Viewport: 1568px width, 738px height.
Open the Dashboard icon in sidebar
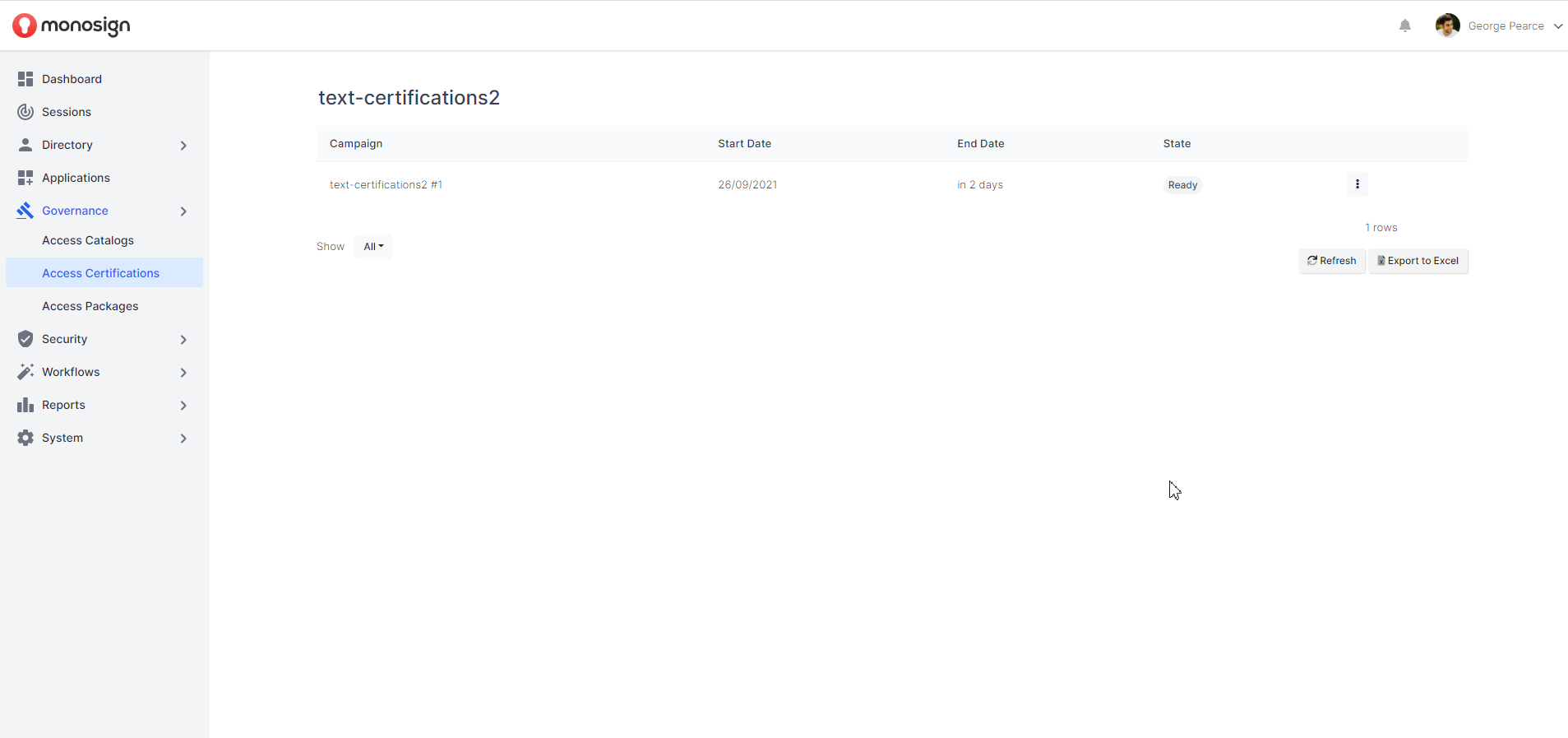coord(25,79)
